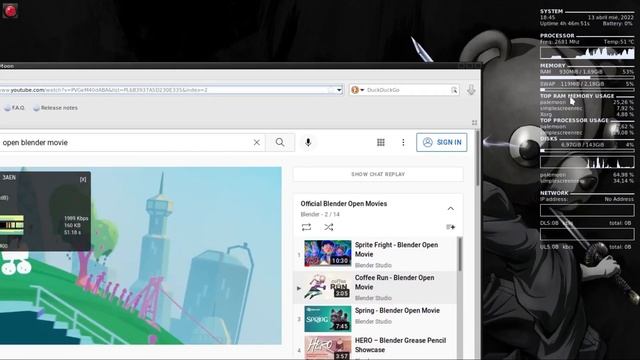Open the DuckDuckGo search engine selector
640x360 pixels.
point(357,90)
